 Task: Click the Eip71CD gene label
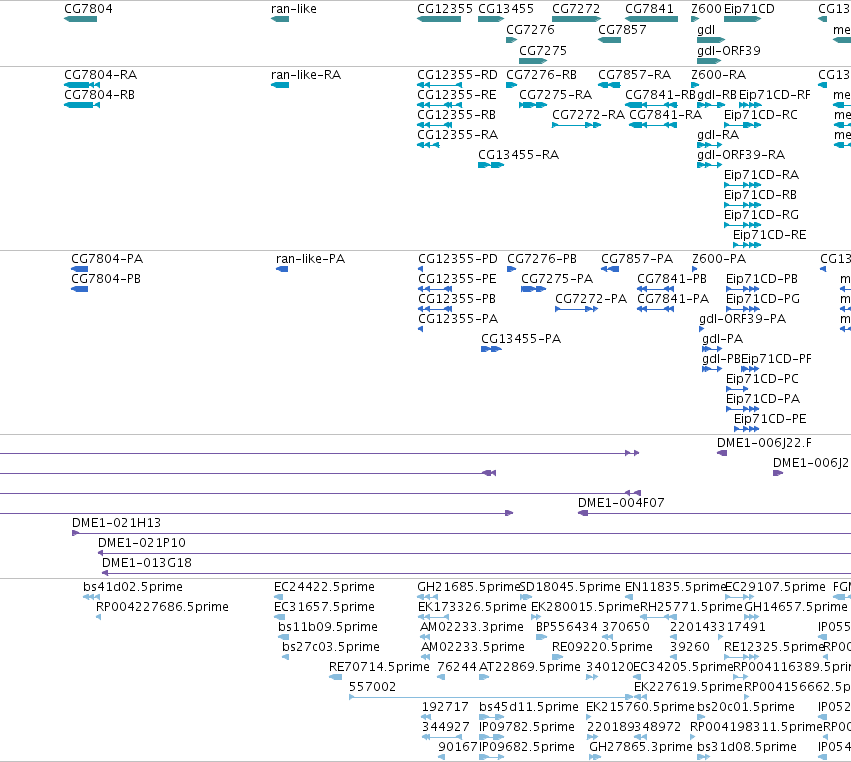[749, 9]
